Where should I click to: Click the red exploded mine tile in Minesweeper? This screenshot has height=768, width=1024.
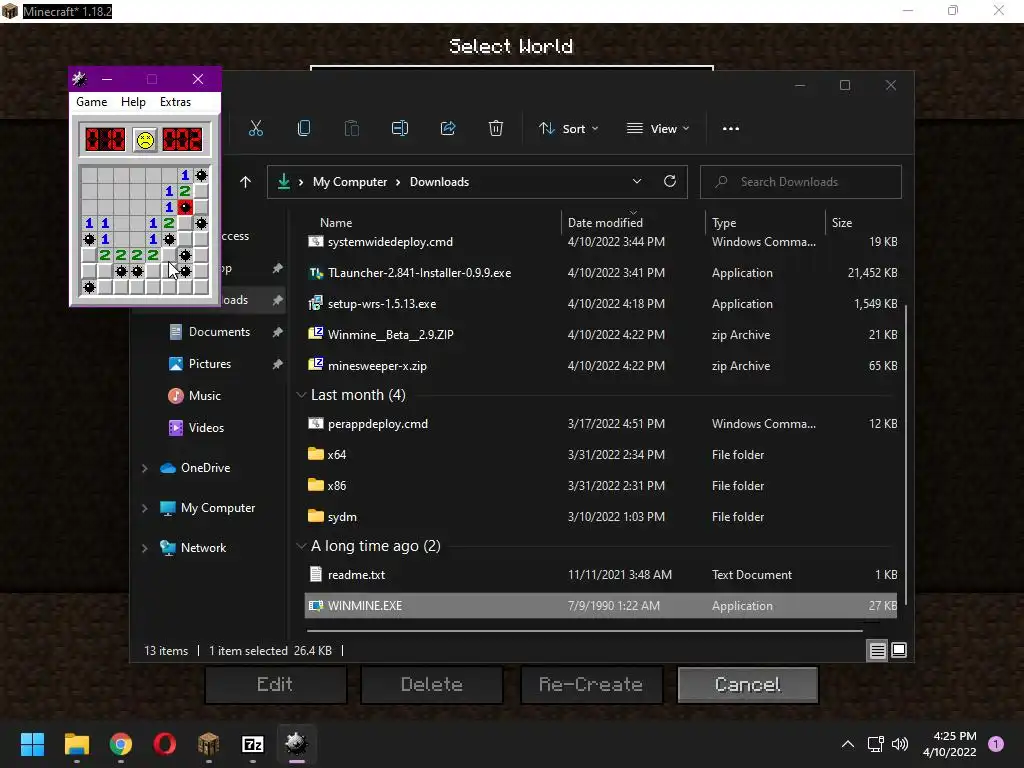[x=185, y=207]
